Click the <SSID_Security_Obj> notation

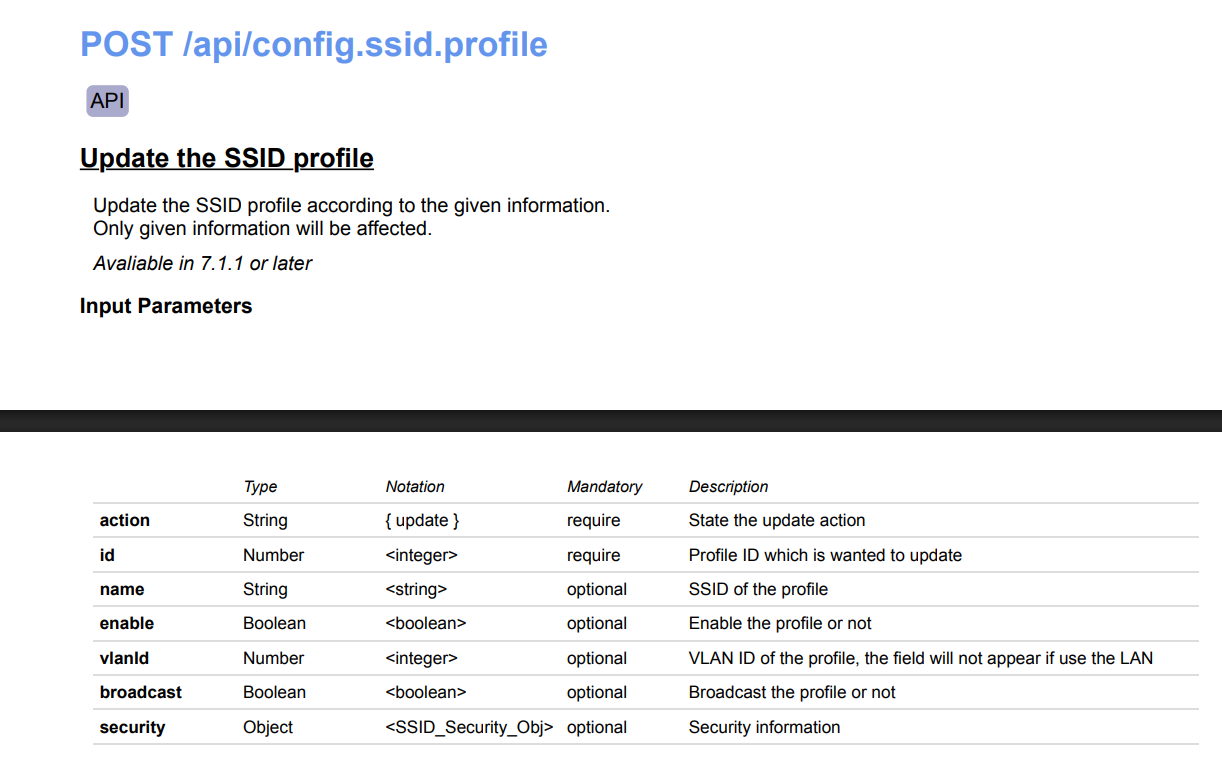469,727
